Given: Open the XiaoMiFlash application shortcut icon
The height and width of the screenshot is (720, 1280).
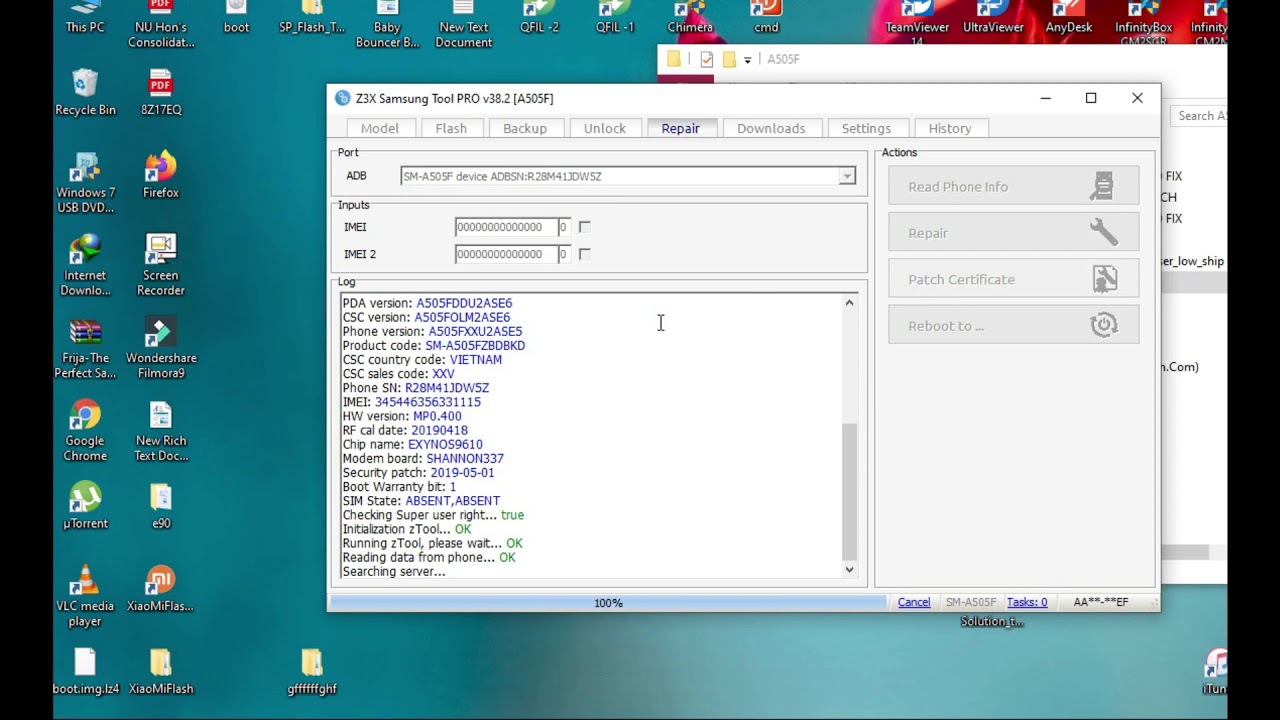Looking at the screenshot, I should click(x=161, y=589).
